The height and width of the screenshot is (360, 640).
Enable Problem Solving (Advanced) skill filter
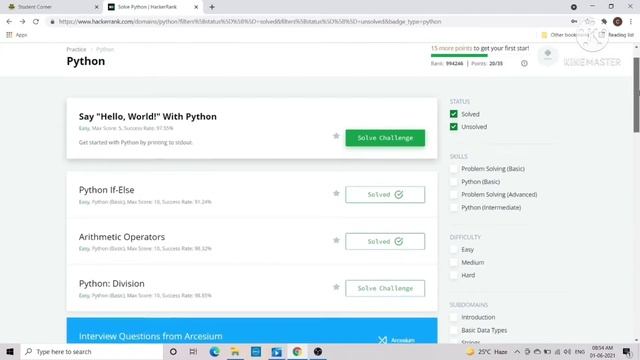(x=453, y=194)
